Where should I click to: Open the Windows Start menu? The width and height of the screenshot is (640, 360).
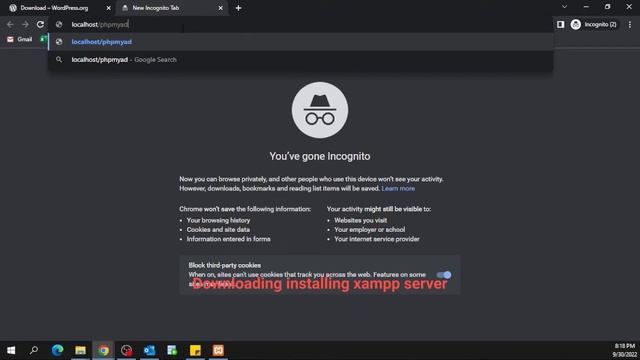click(11, 350)
